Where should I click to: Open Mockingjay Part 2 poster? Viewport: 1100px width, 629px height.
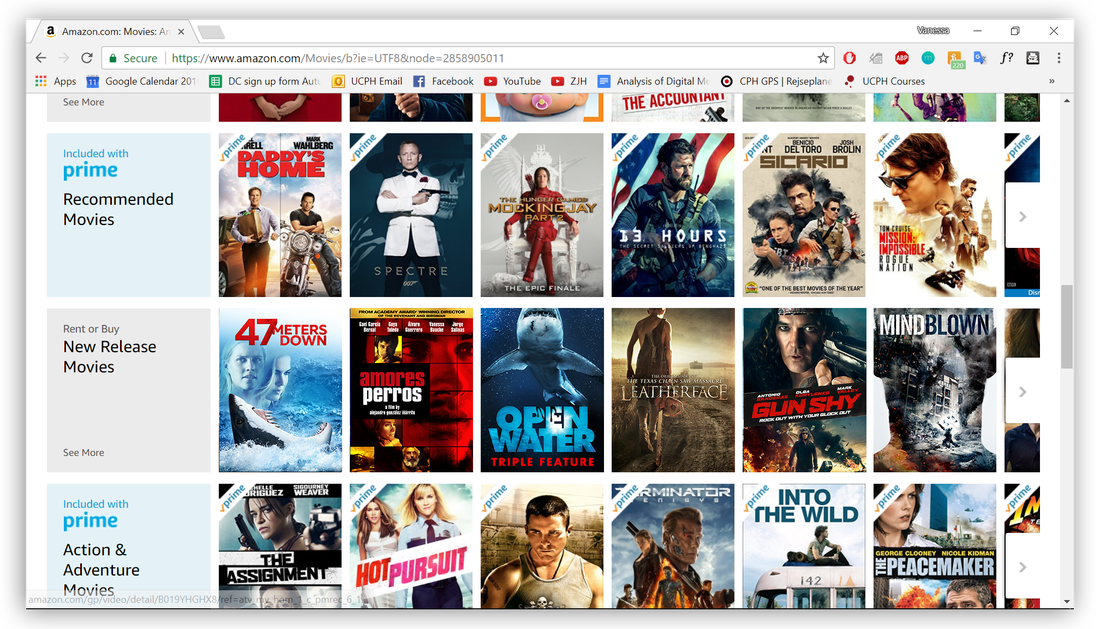(x=542, y=215)
